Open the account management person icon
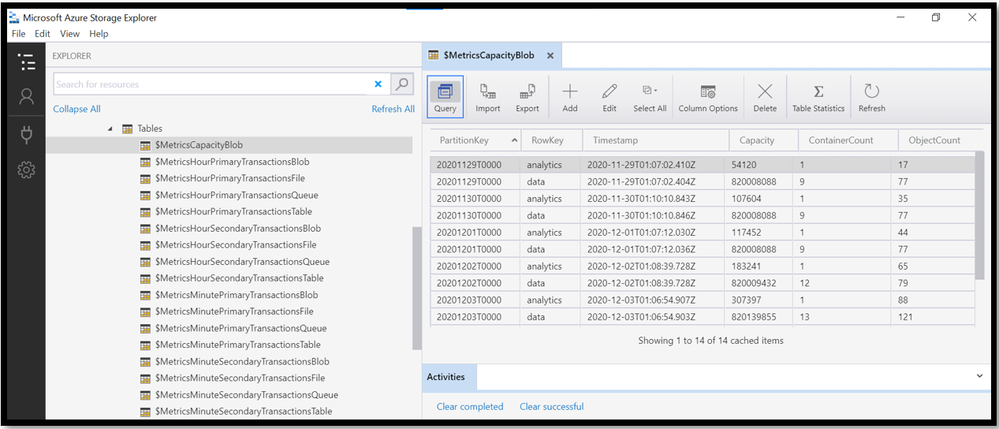The height and width of the screenshot is (429, 999). (x=26, y=96)
